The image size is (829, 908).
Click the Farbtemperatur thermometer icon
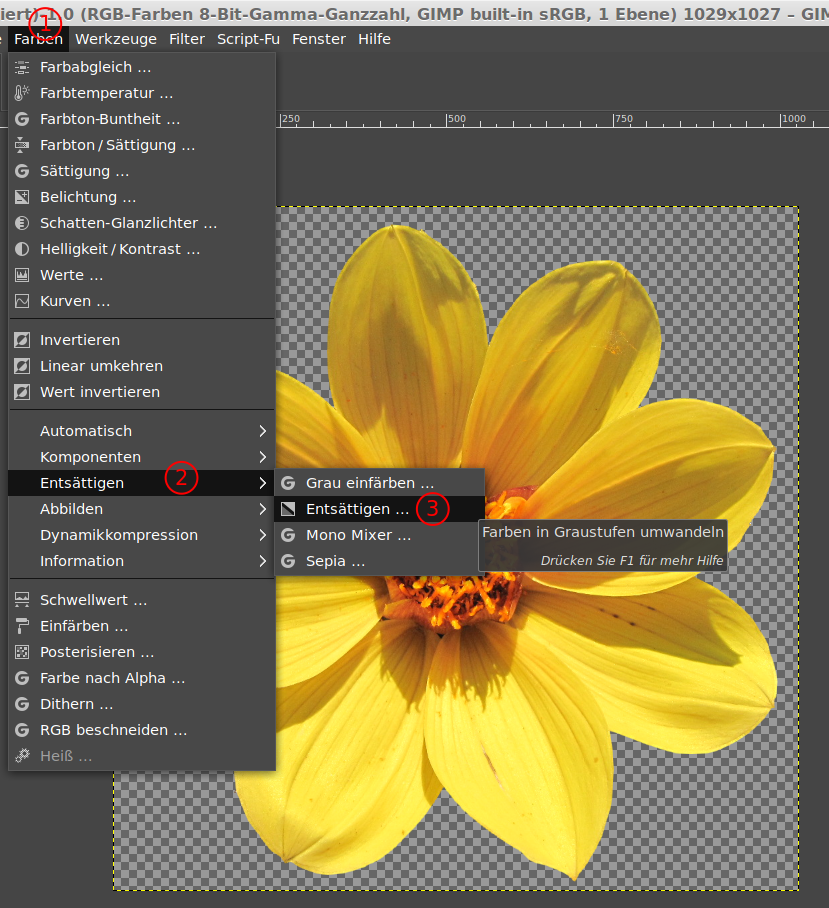click(22, 93)
